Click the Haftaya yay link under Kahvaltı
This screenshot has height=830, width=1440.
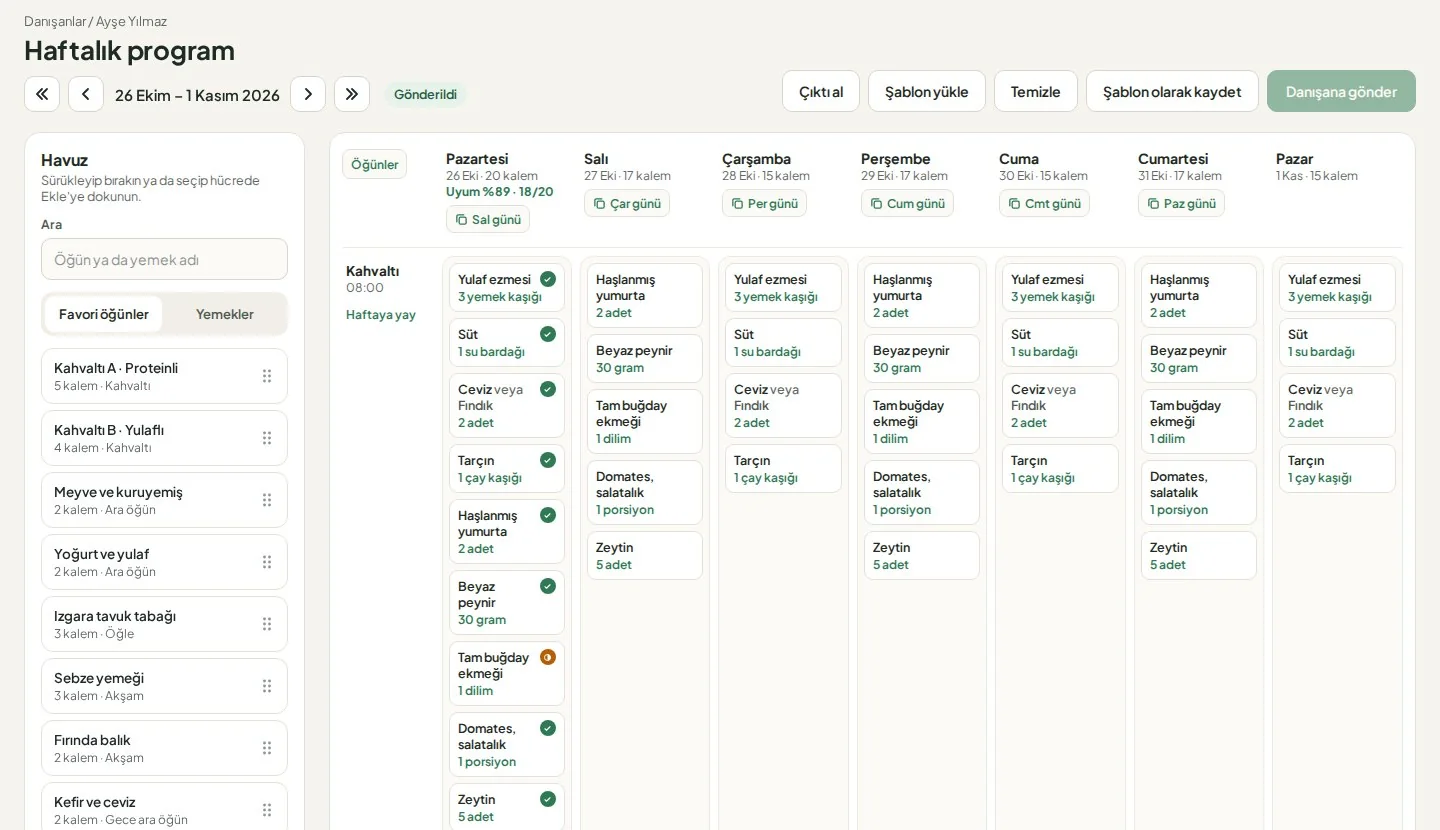(381, 314)
